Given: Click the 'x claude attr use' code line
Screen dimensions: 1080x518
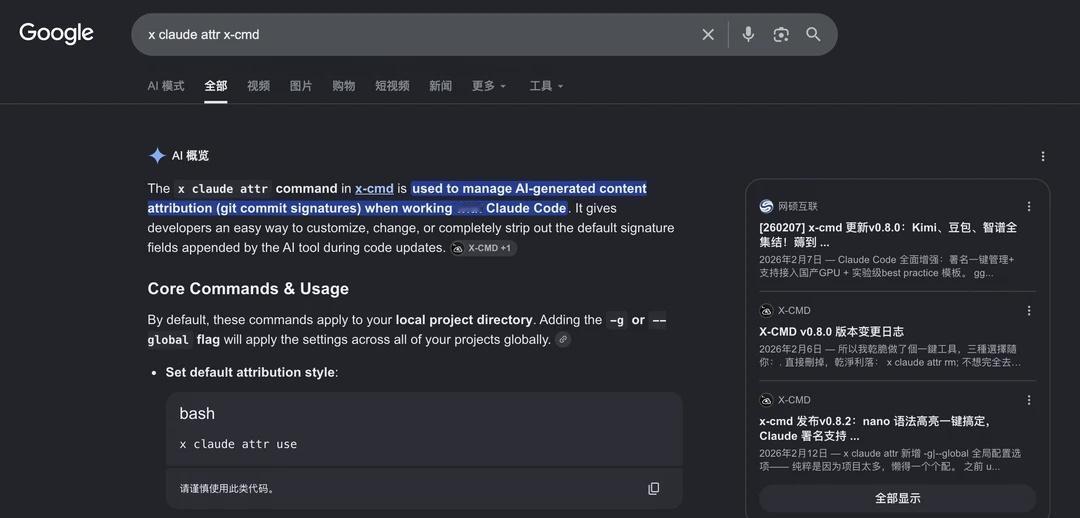Looking at the screenshot, I should pyautogui.click(x=238, y=444).
